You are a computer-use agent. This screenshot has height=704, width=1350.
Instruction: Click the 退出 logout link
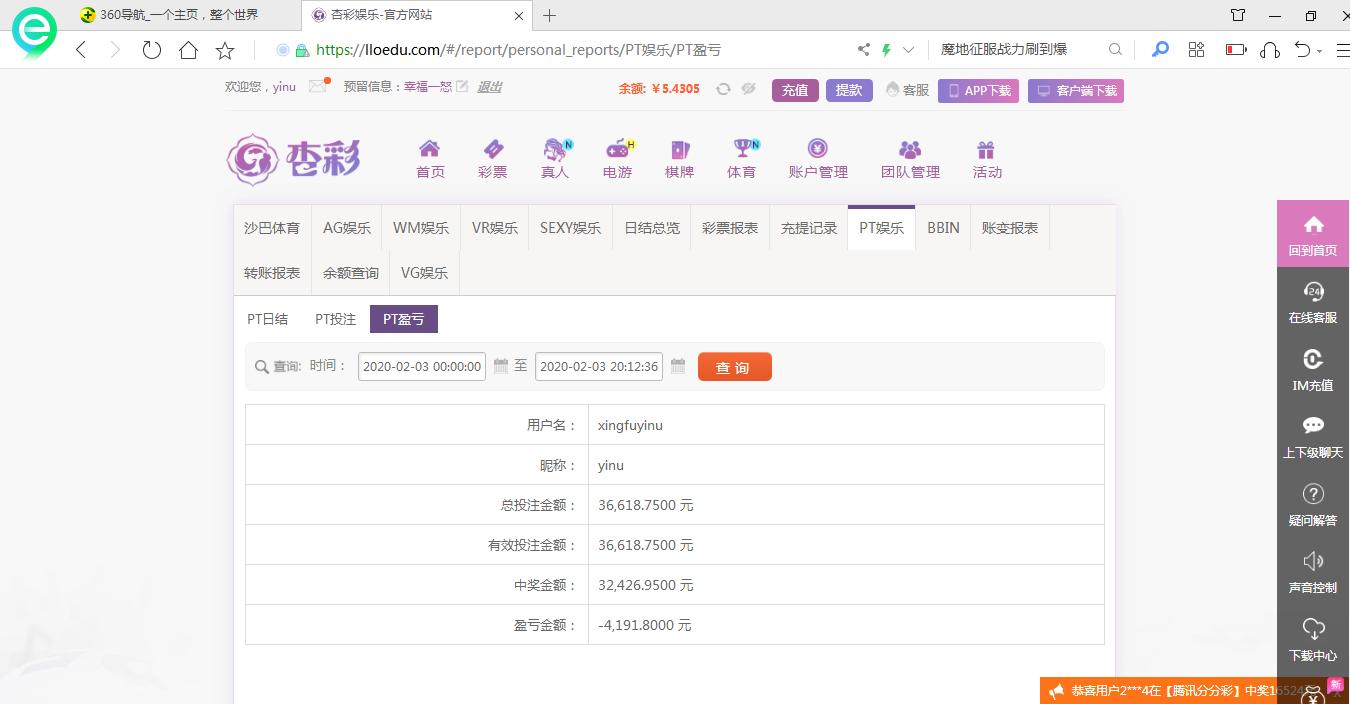489,87
